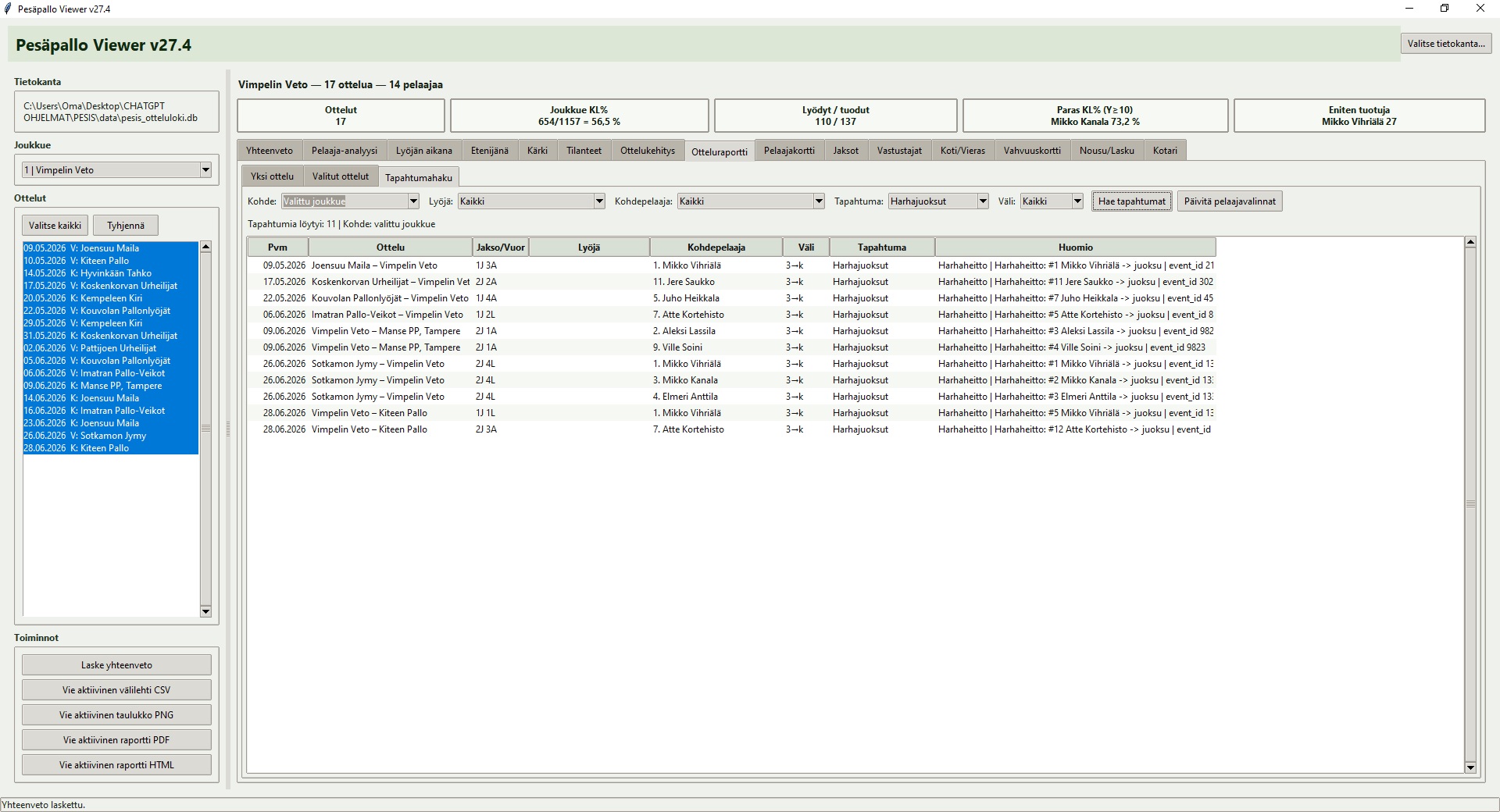Click the Huomio column header
This screenshot has width=1500, height=812.
coord(1076,248)
